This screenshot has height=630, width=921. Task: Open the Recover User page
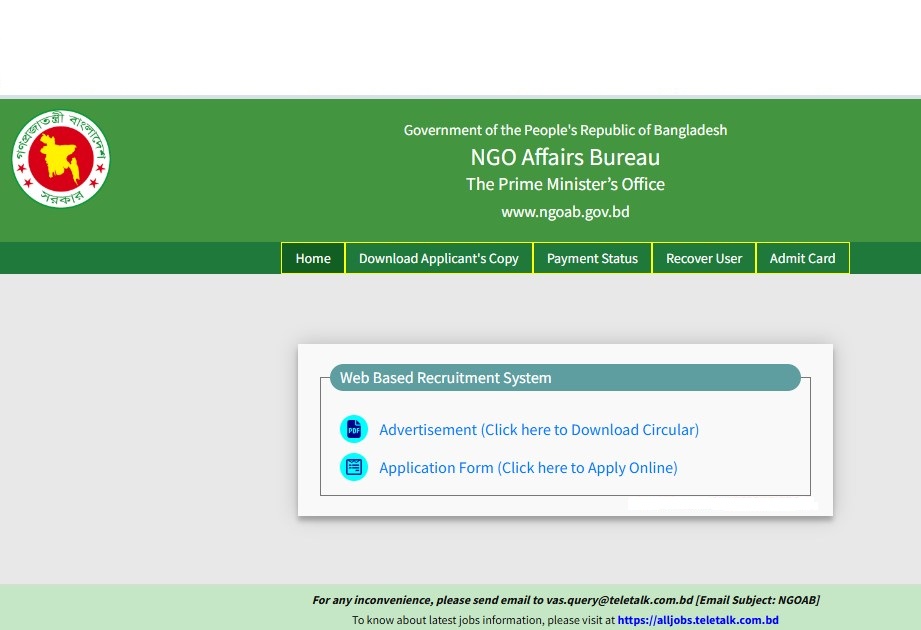point(704,258)
